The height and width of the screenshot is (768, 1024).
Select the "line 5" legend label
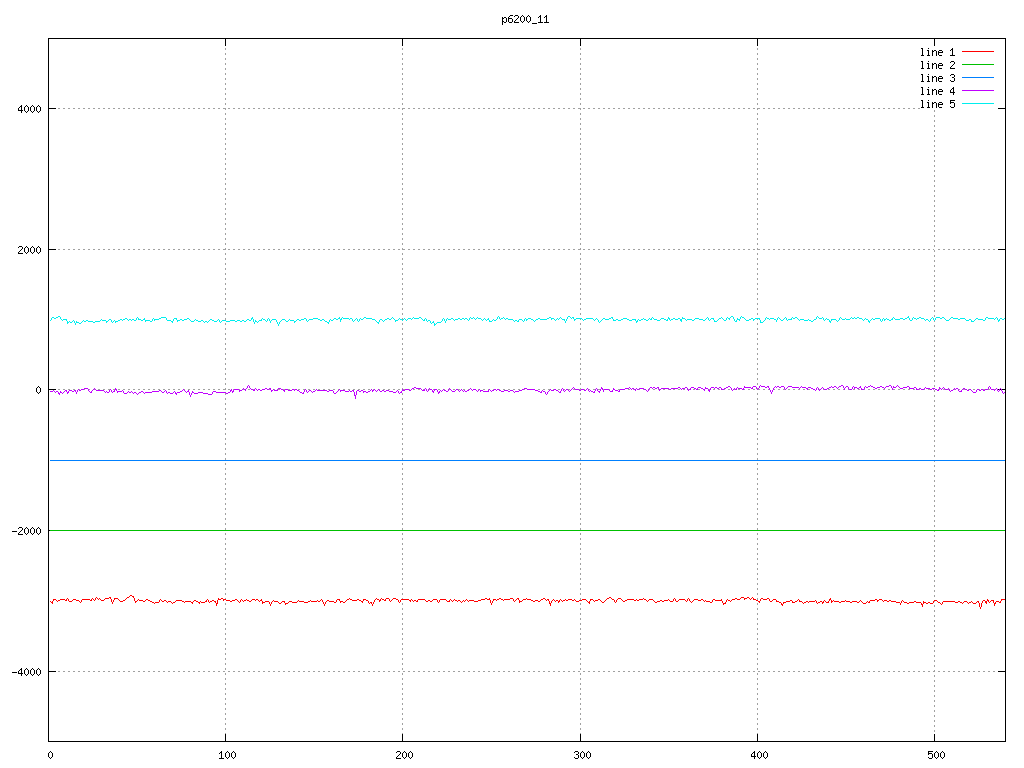click(x=937, y=104)
